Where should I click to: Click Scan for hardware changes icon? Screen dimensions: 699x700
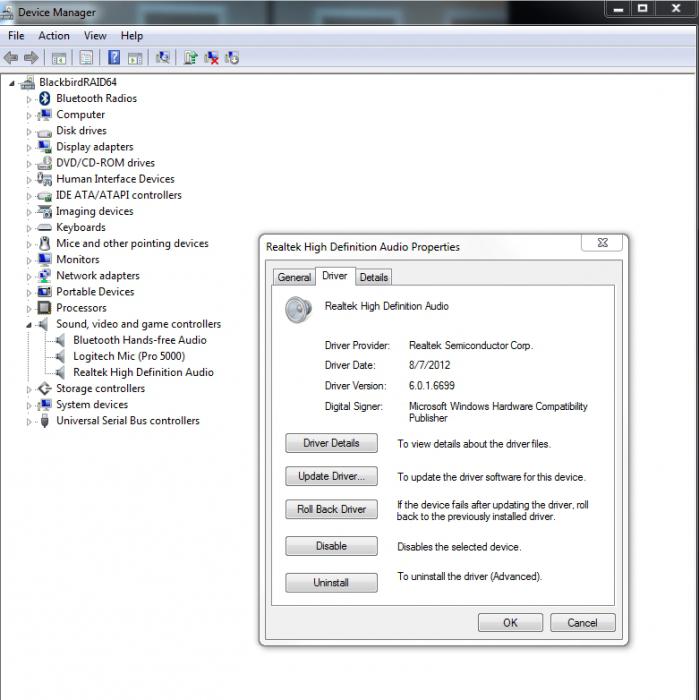tap(162, 58)
